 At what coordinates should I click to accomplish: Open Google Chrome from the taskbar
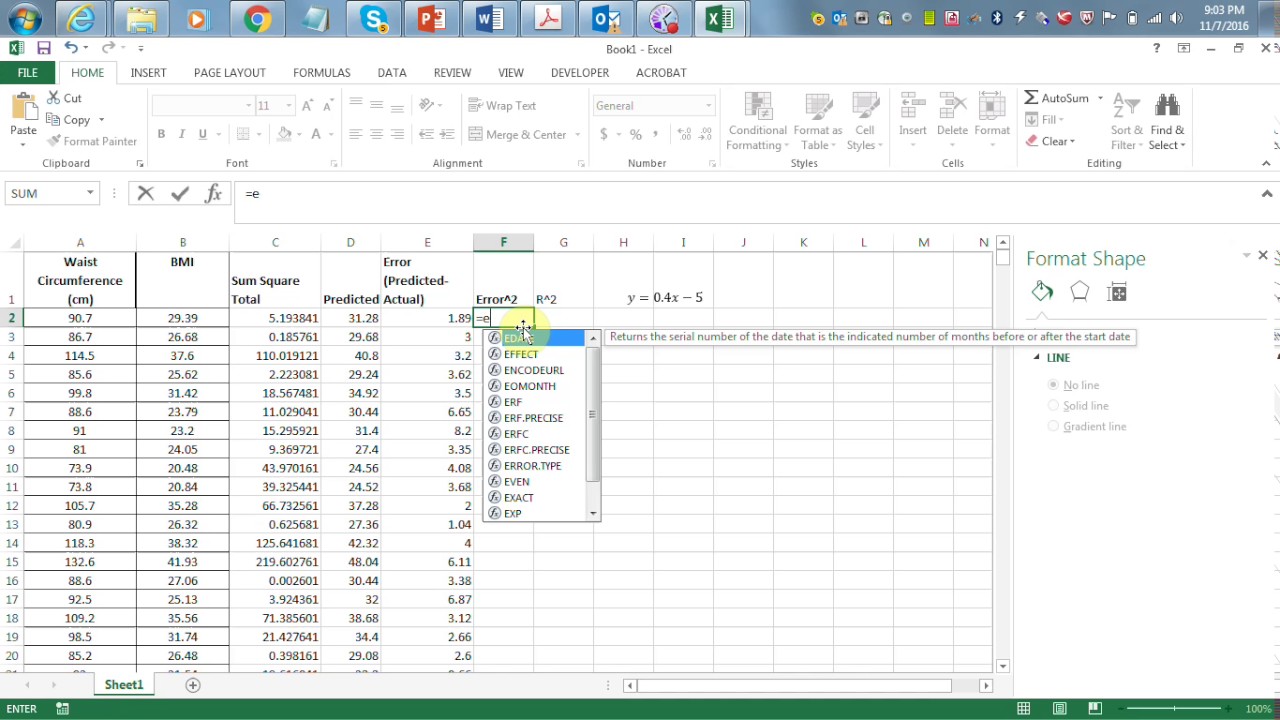(257, 19)
